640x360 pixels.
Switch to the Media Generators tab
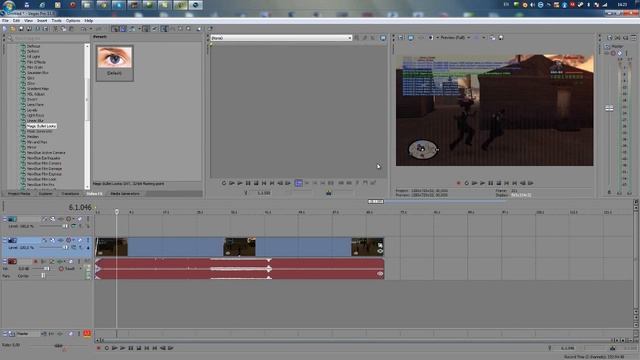click(x=125, y=193)
